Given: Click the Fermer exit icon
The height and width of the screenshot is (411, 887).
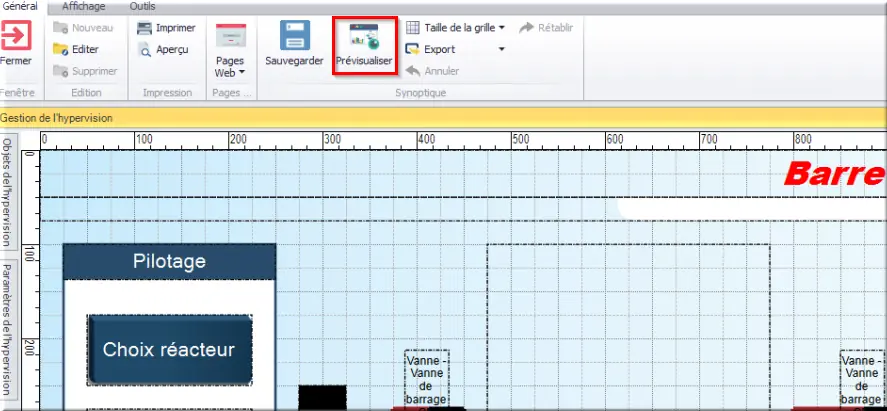Looking at the screenshot, I should [x=15, y=36].
